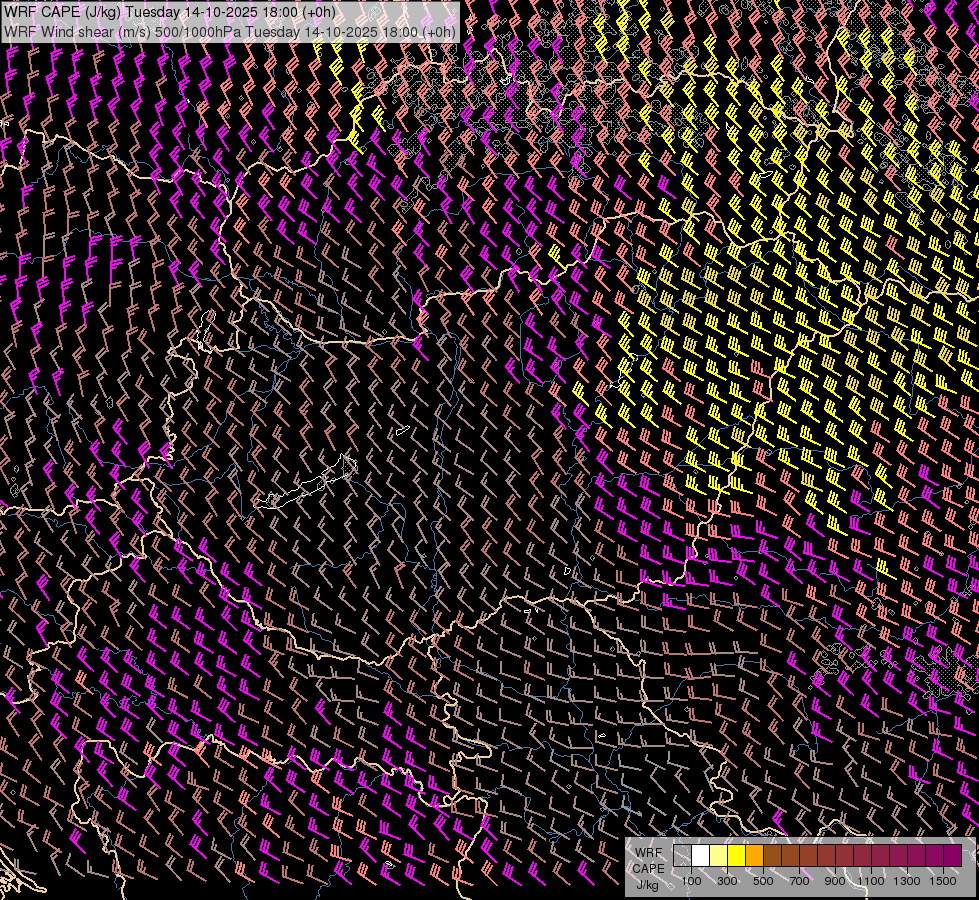Click the white swatch in the CAPE legend
The height and width of the screenshot is (900, 979).
tap(700, 856)
